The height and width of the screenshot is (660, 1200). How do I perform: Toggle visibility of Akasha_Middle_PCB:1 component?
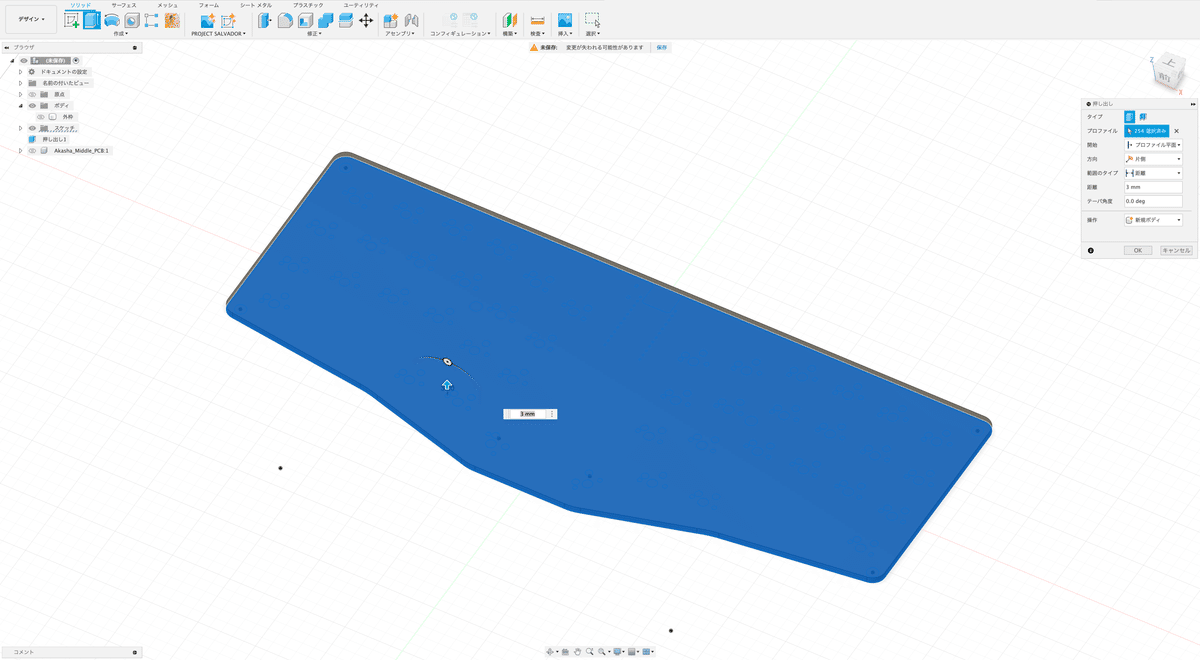[32, 151]
